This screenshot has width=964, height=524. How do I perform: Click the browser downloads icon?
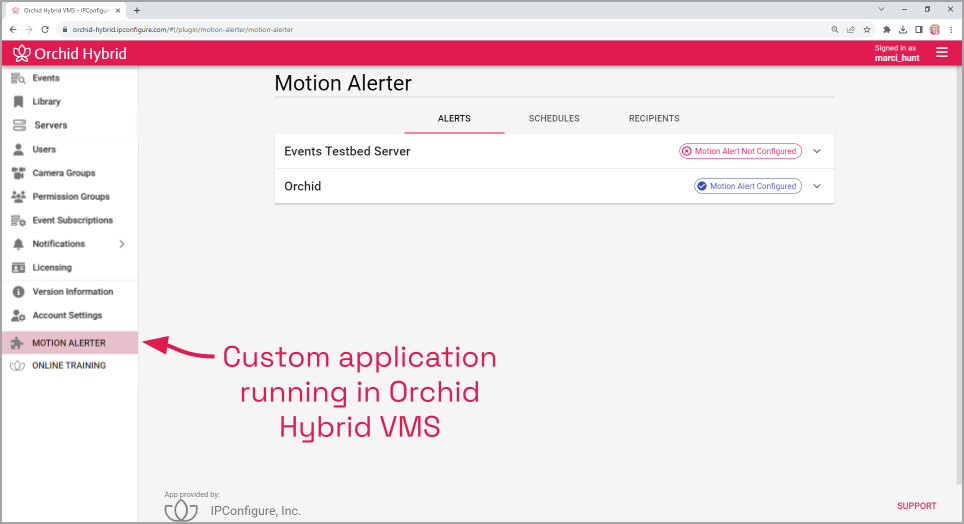pos(903,30)
